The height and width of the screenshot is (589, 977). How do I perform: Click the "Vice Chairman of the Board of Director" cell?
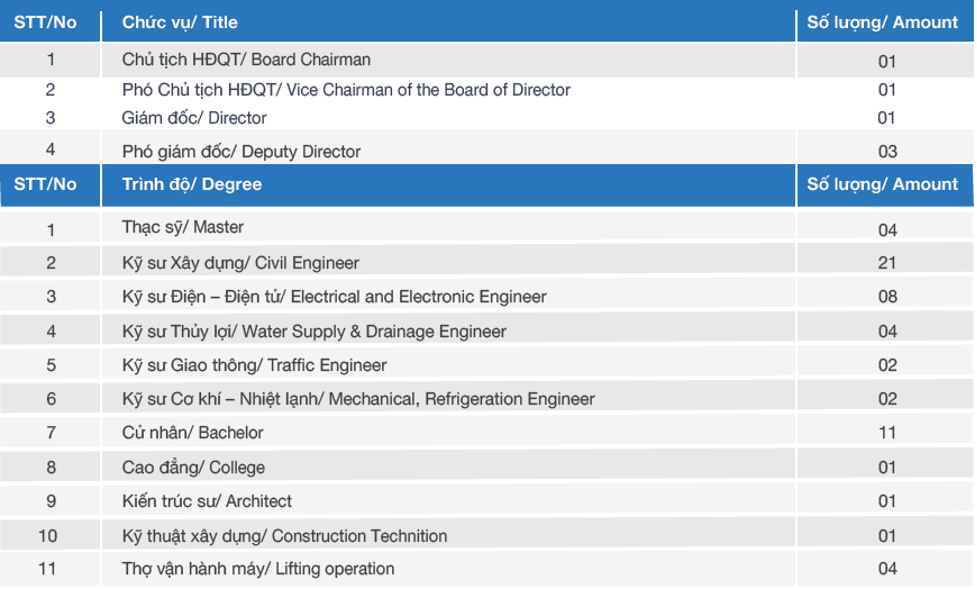[448, 90]
